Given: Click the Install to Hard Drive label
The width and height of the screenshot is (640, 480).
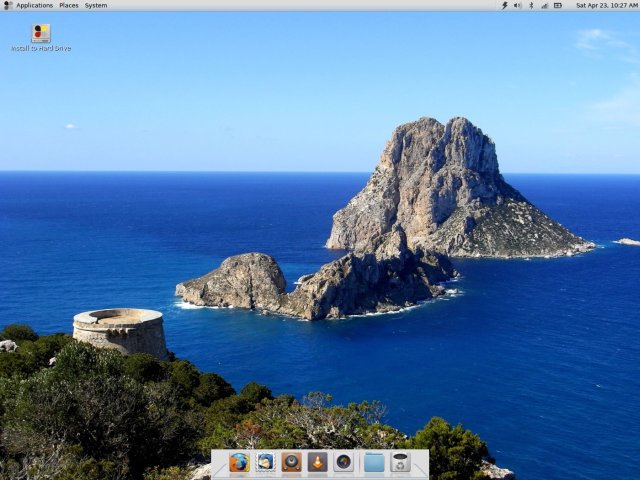Looking at the screenshot, I should 41,48.
